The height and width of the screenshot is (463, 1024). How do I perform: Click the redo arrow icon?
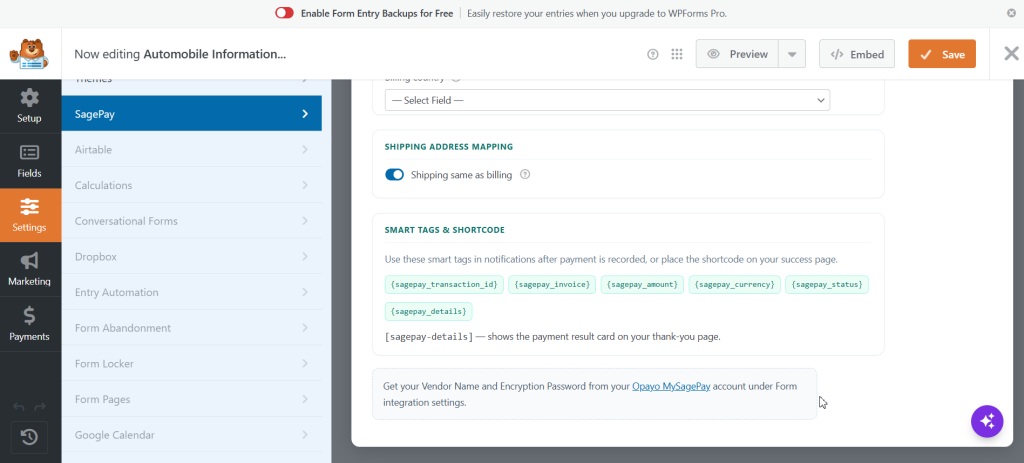40,407
